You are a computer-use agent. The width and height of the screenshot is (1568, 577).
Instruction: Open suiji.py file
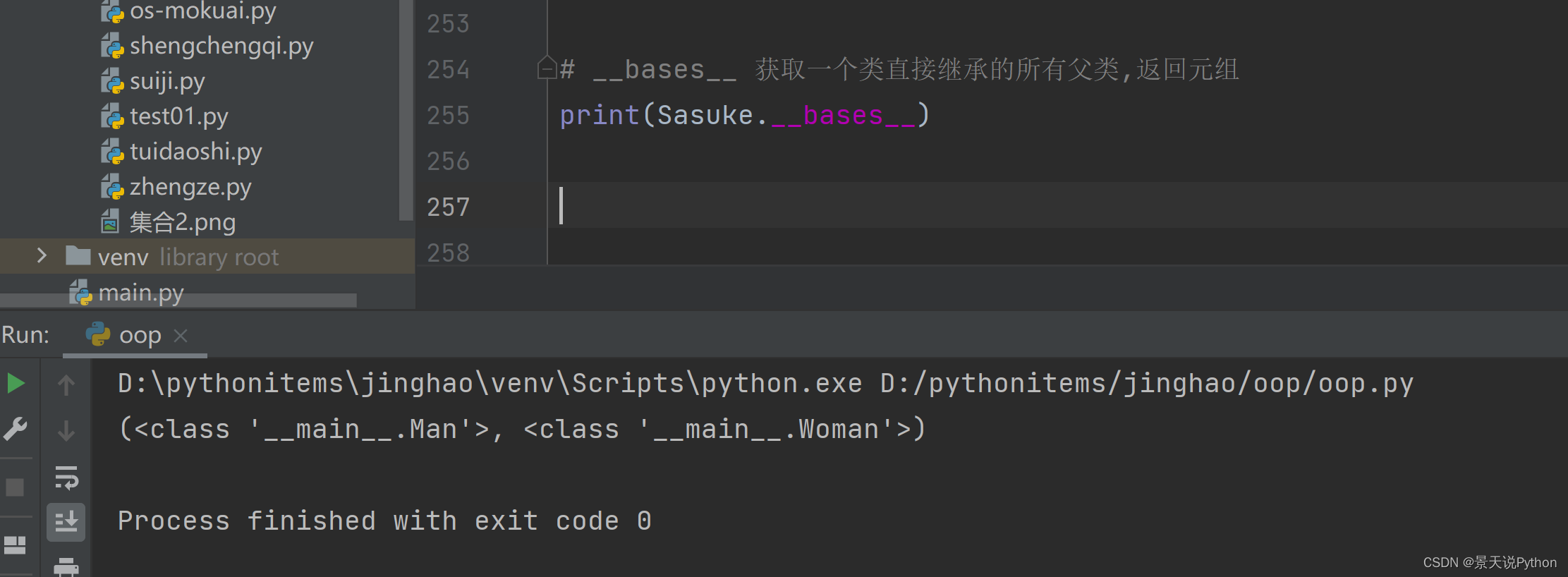(x=167, y=81)
